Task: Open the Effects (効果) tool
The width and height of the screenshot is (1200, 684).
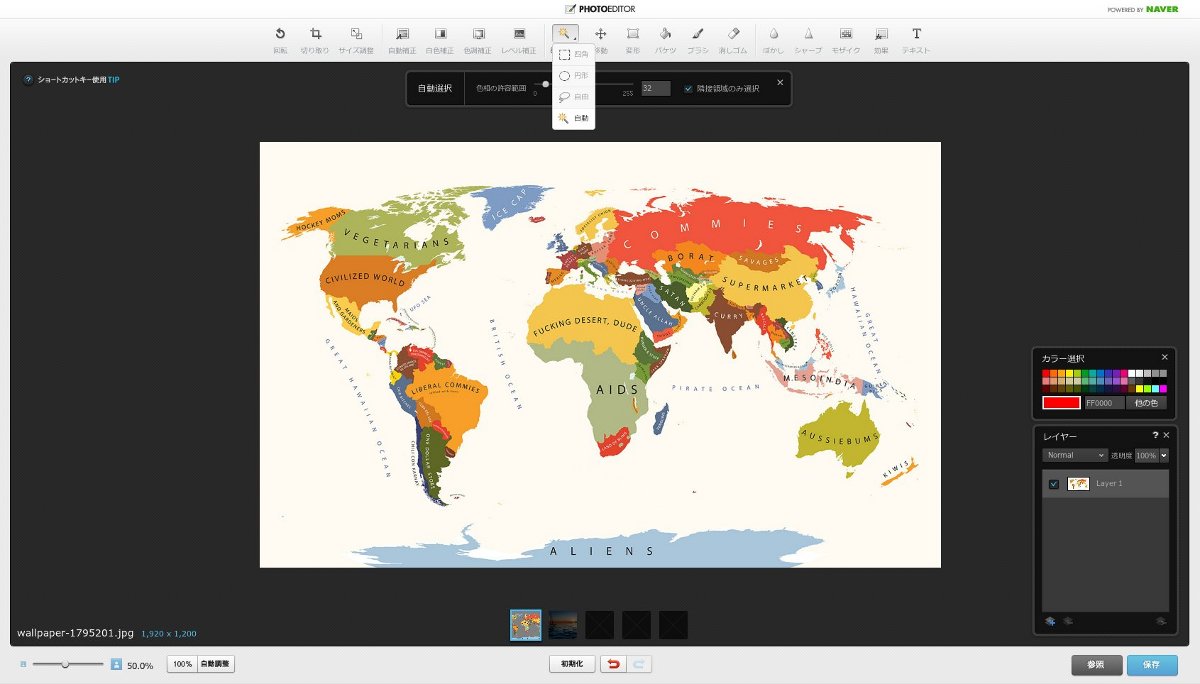Action: coord(881,39)
